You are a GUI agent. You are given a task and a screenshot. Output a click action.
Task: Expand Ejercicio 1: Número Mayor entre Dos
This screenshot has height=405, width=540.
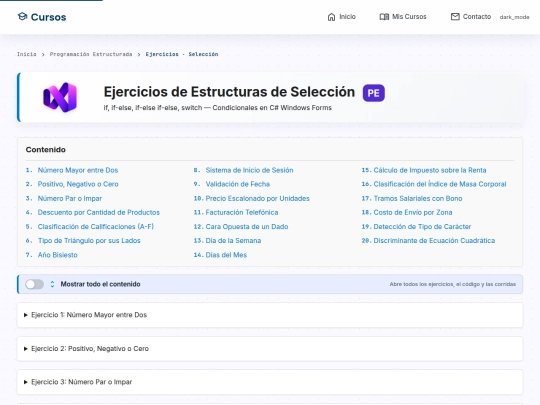[270, 315]
